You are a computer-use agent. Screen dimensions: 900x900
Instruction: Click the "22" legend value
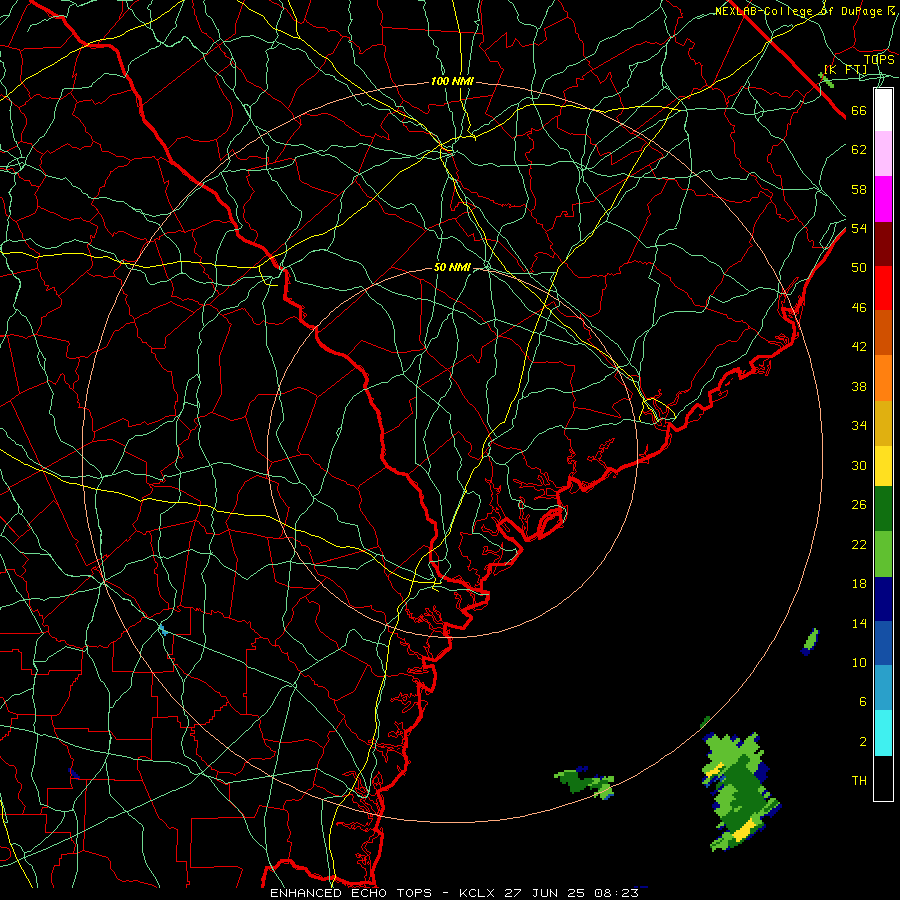point(859,544)
